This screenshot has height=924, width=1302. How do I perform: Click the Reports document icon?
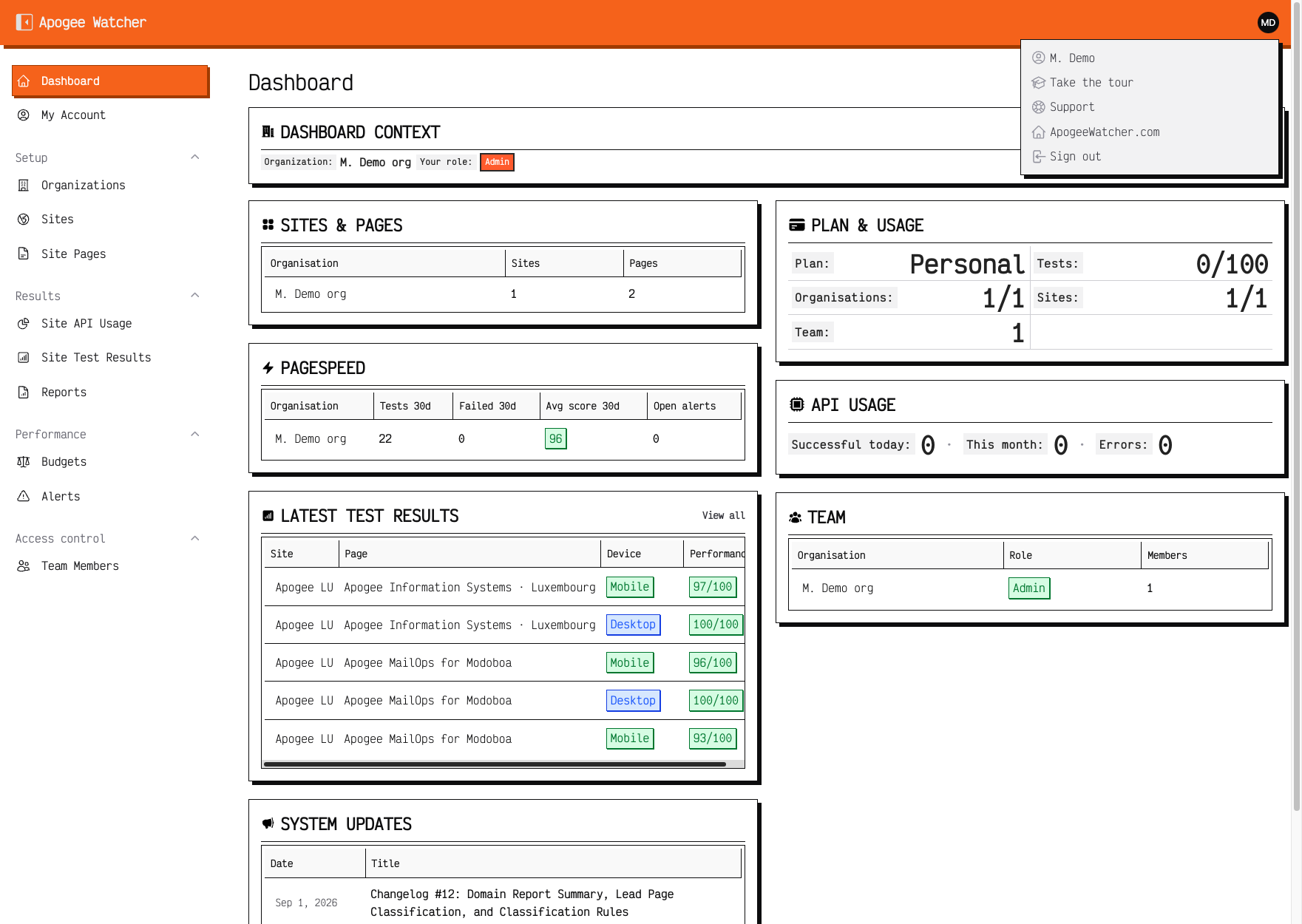24,392
